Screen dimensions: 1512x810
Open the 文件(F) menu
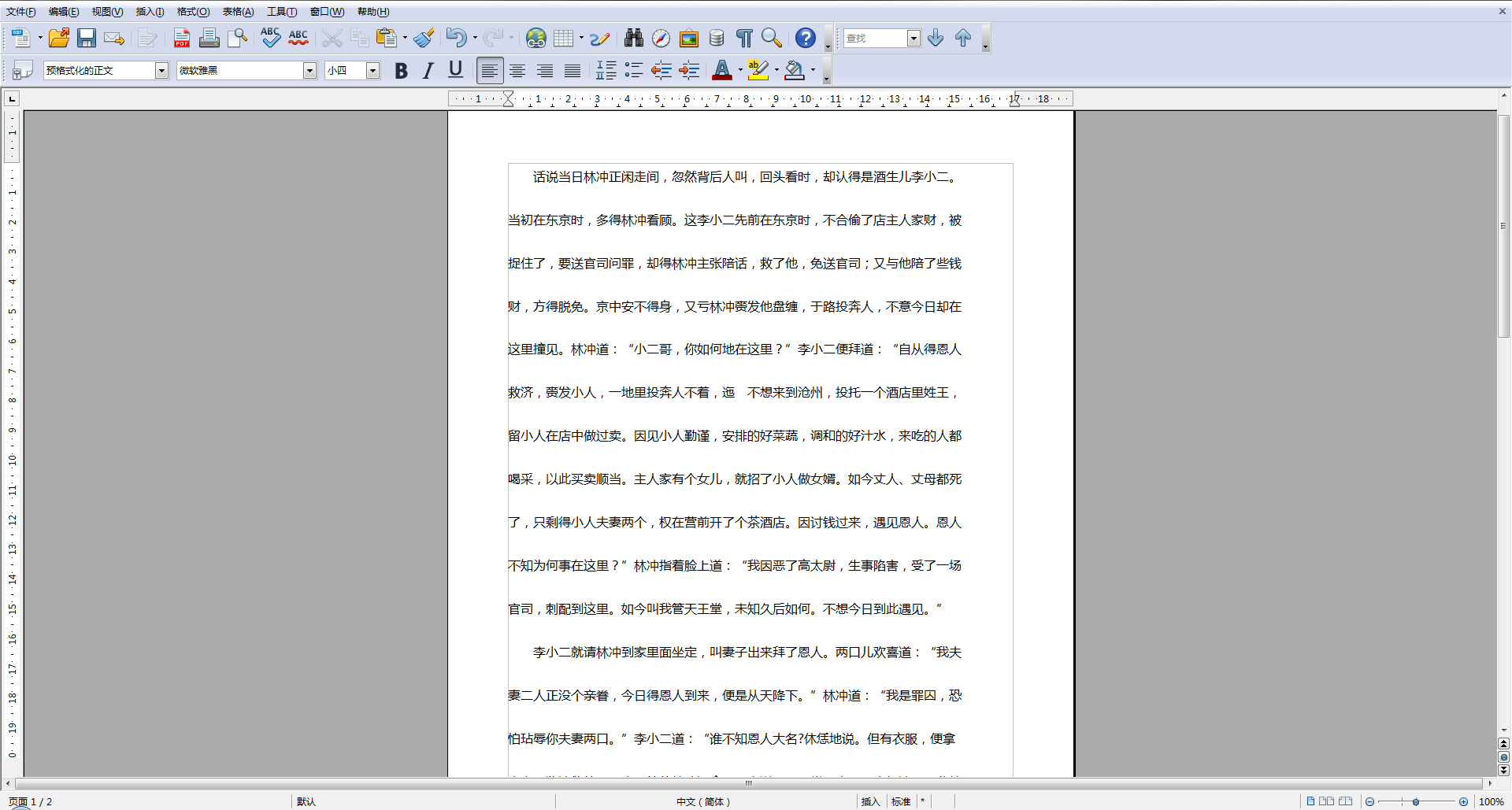21,12
